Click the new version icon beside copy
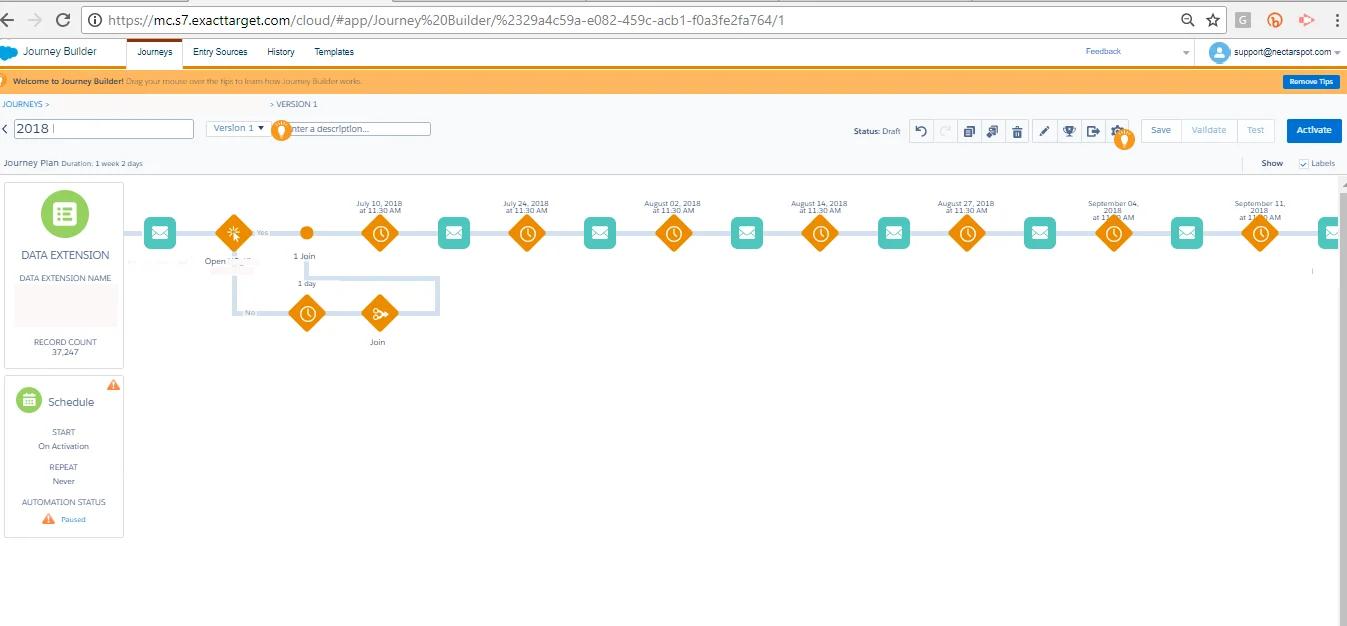The width and height of the screenshot is (1347, 626). (992, 131)
